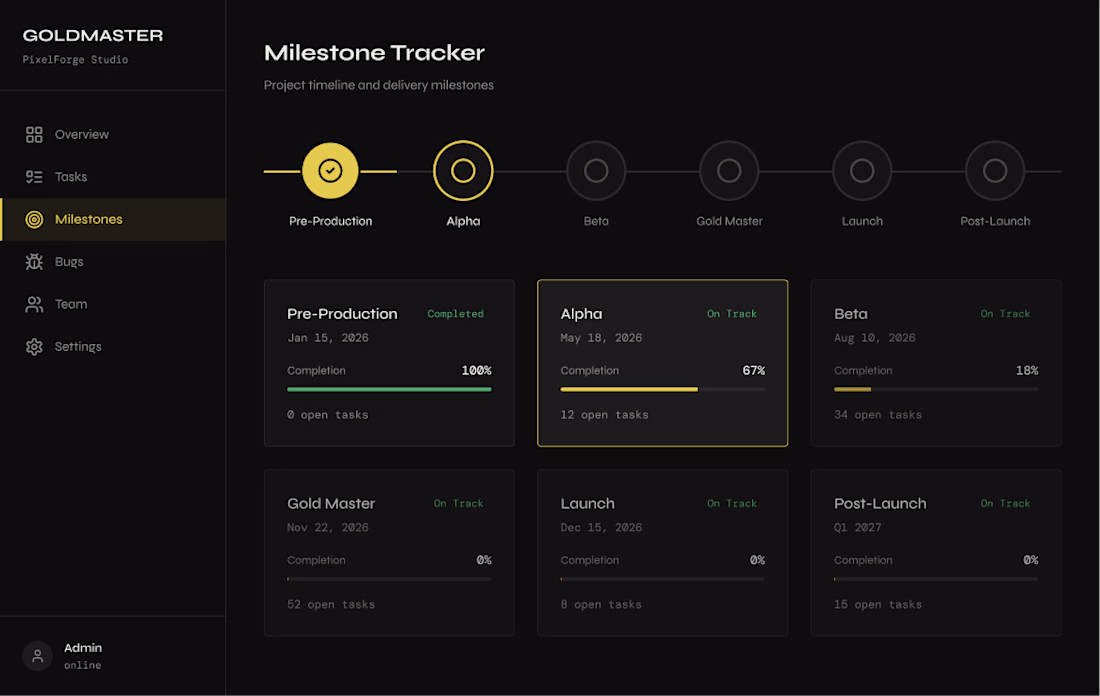The height and width of the screenshot is (696, 1100).
Task: Click On Track status on Launch card
Action: (x=732, y=504)
